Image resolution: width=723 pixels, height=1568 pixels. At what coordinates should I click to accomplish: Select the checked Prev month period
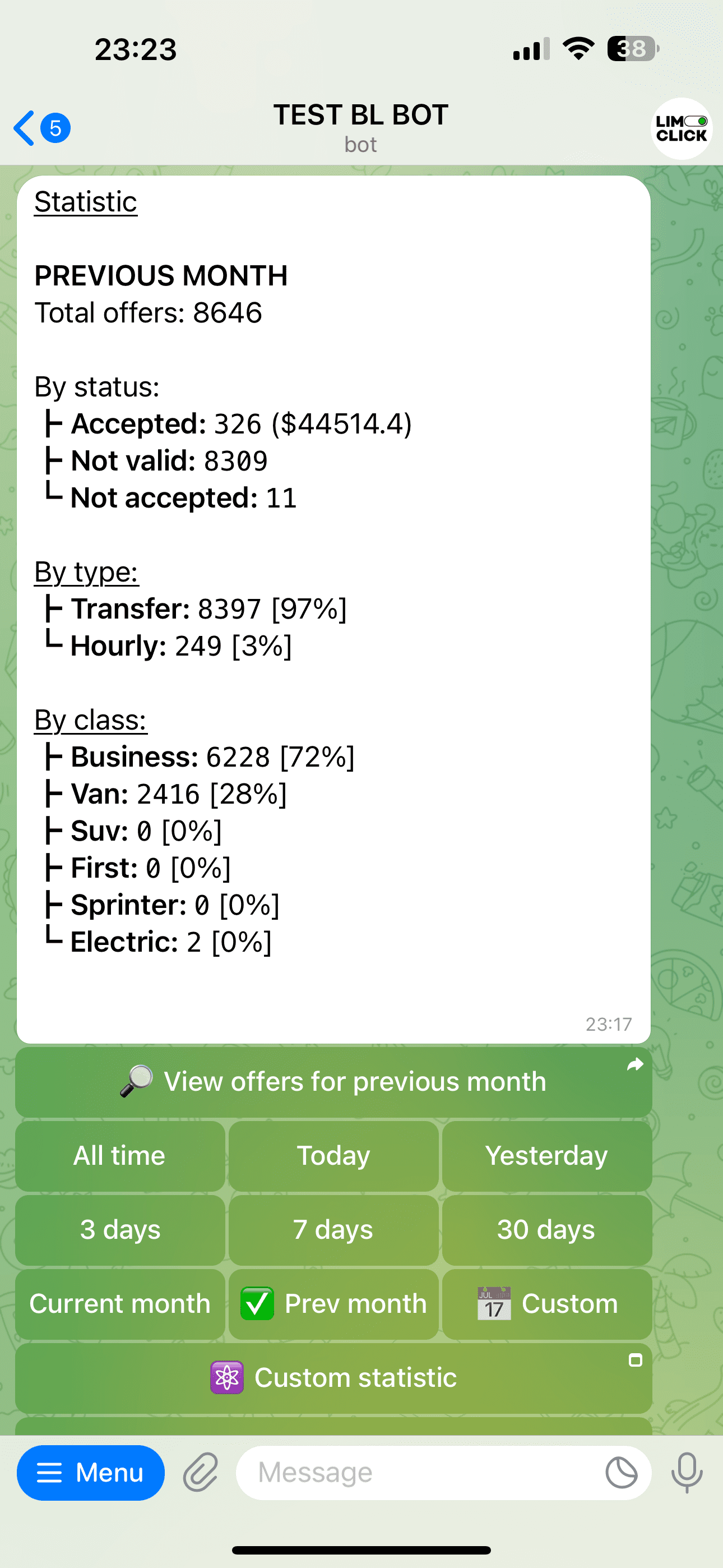coord(333,1303)
